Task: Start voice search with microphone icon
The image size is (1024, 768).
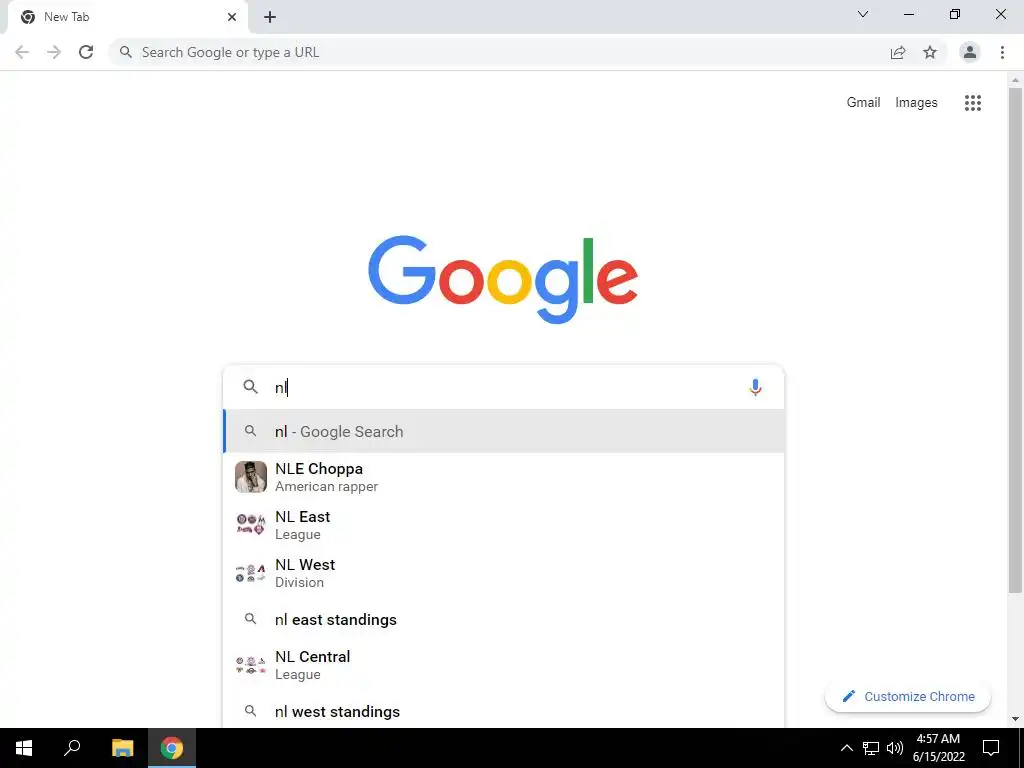Action: pos(755,388)
